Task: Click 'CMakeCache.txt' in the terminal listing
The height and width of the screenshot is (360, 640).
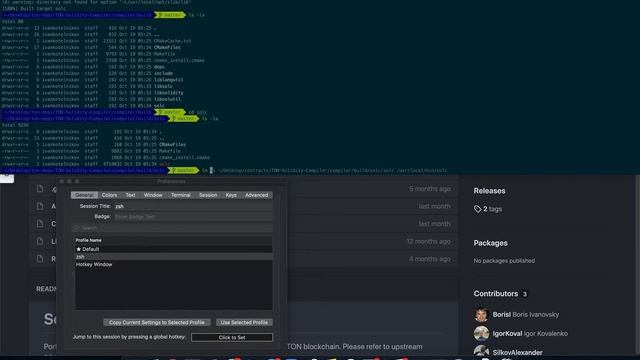Action: click(172, 41)
